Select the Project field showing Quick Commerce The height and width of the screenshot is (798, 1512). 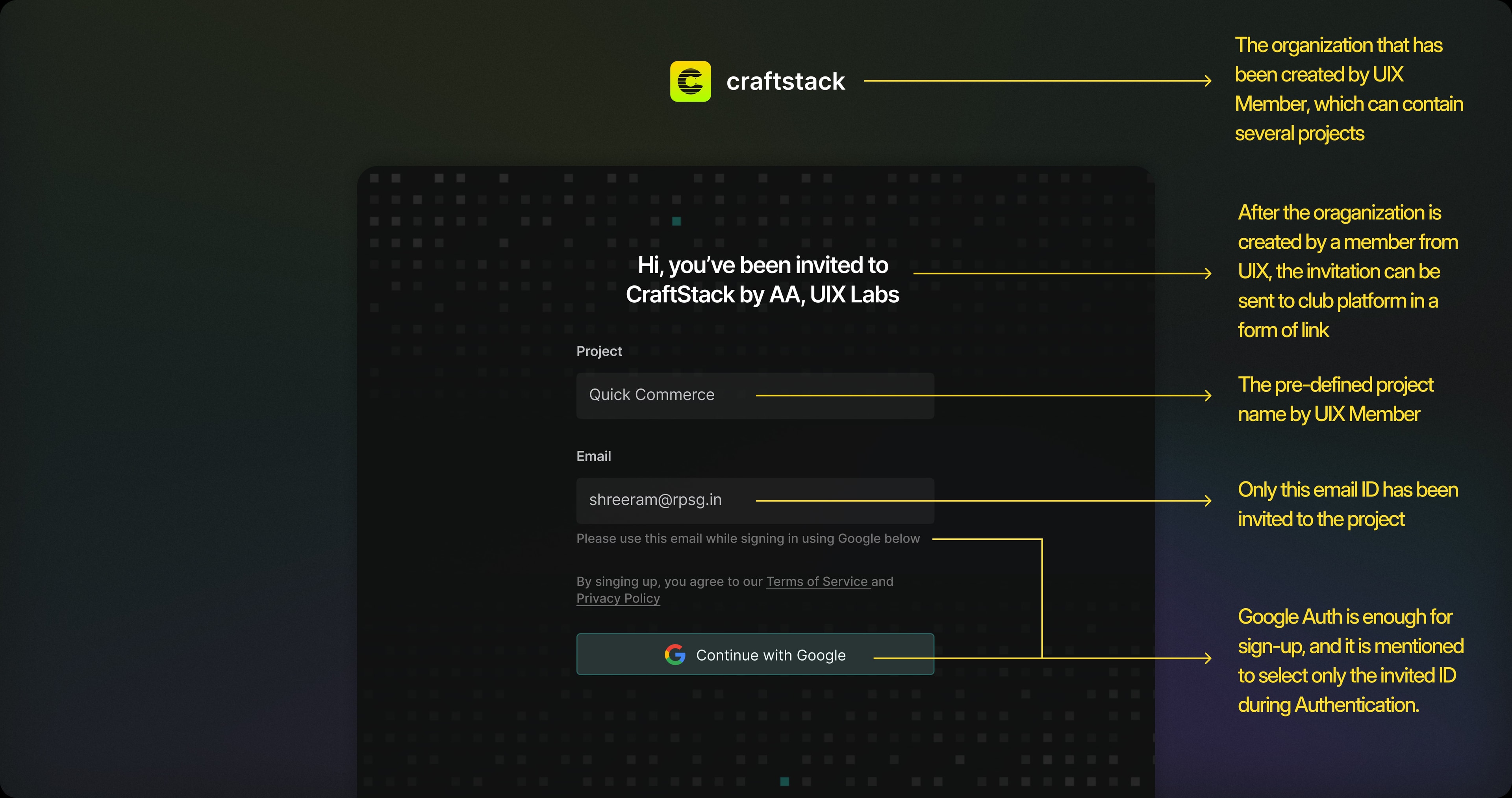(755, 396)
